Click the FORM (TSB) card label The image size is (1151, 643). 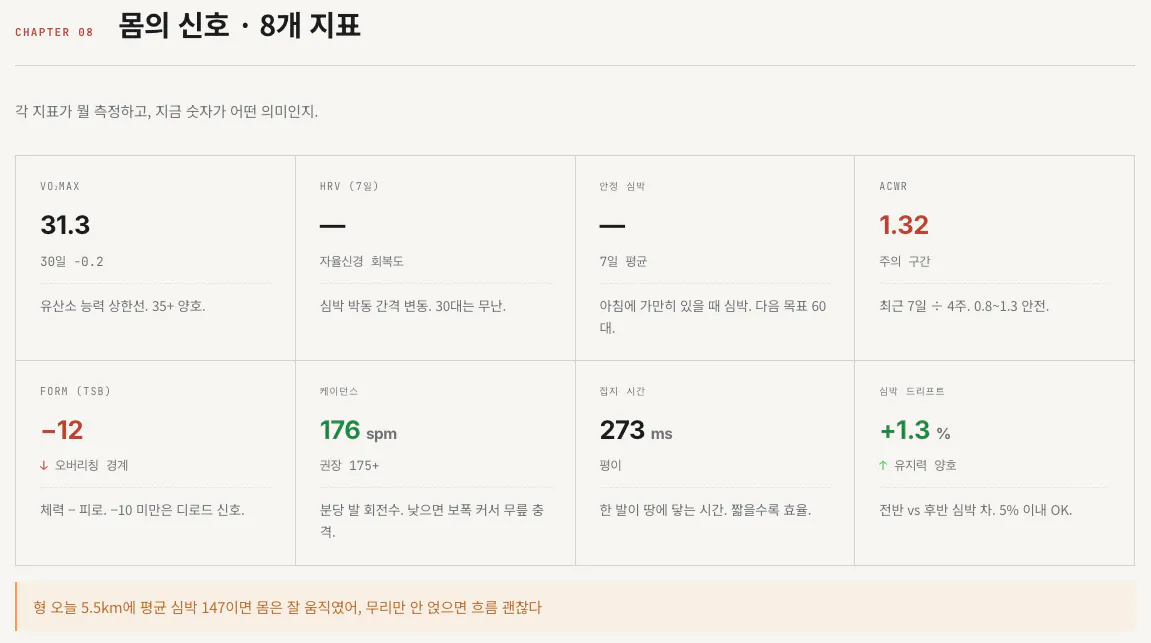click(76, 391)
